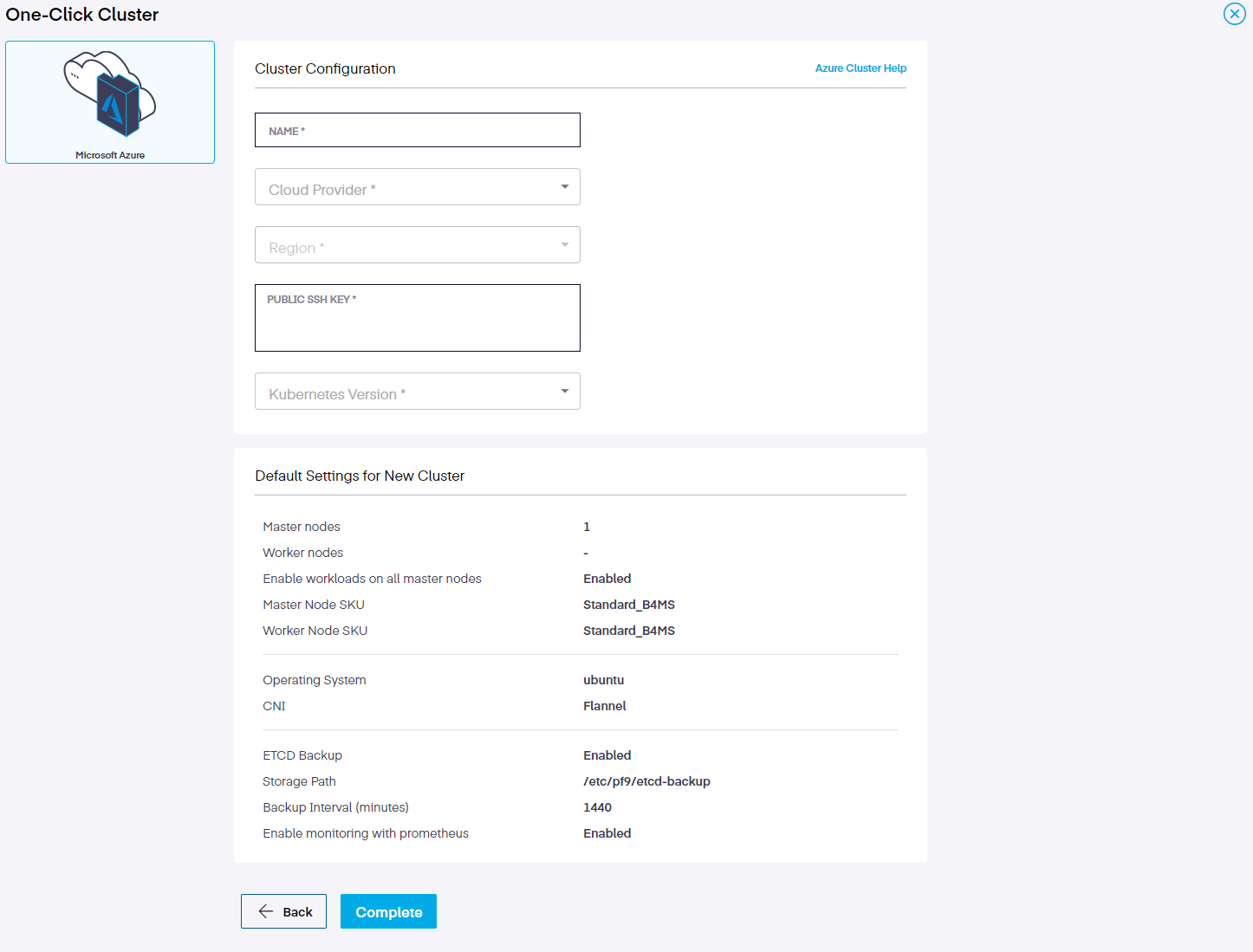Click the Complete button
This screenshot has width=1253, height=952.
coord(388,911)
